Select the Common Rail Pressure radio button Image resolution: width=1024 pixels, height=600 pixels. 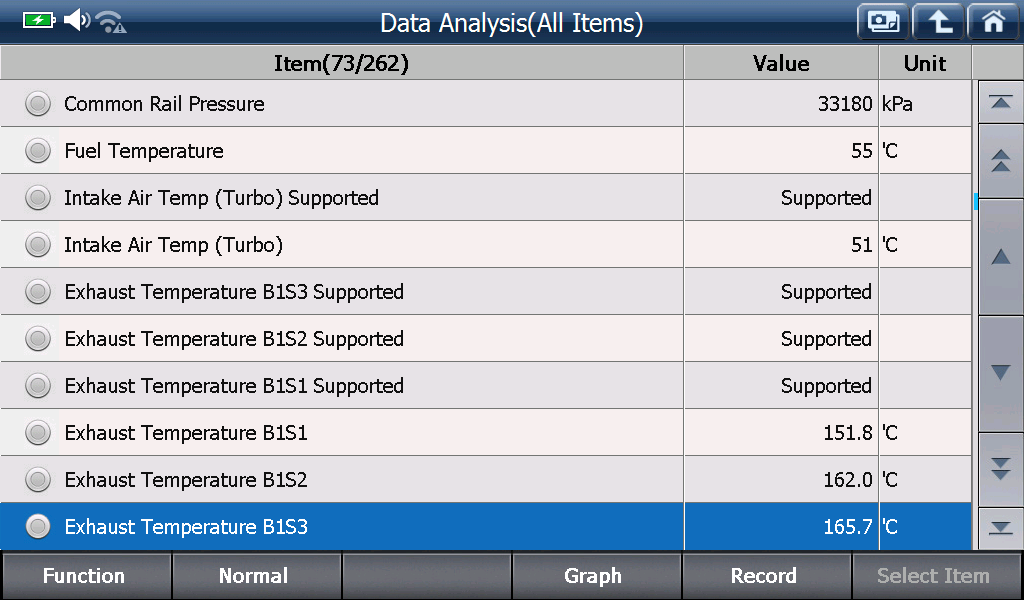[38, 104]
